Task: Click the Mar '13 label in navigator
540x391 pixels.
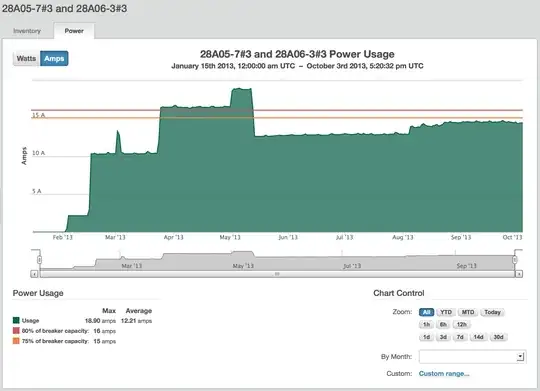Action: [x=132, y=266]
